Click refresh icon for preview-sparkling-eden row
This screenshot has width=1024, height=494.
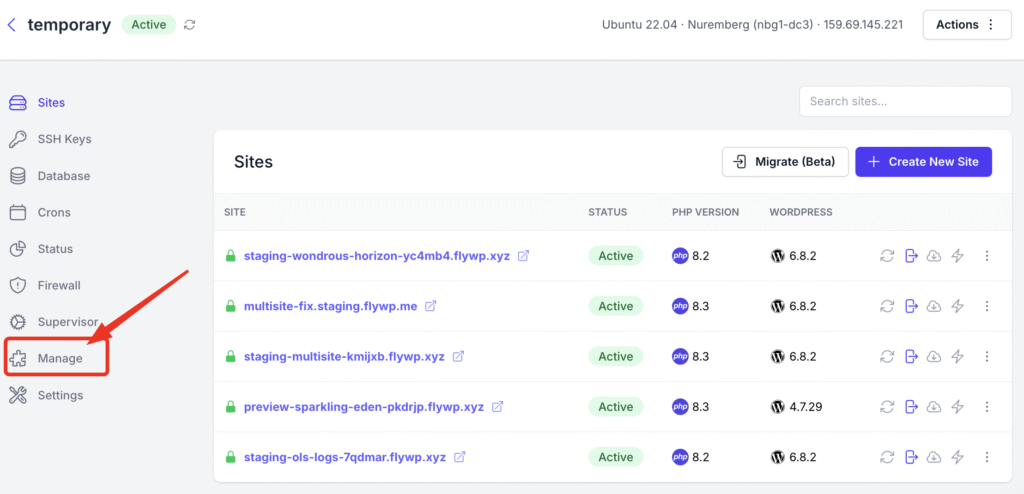click(887, 407)
